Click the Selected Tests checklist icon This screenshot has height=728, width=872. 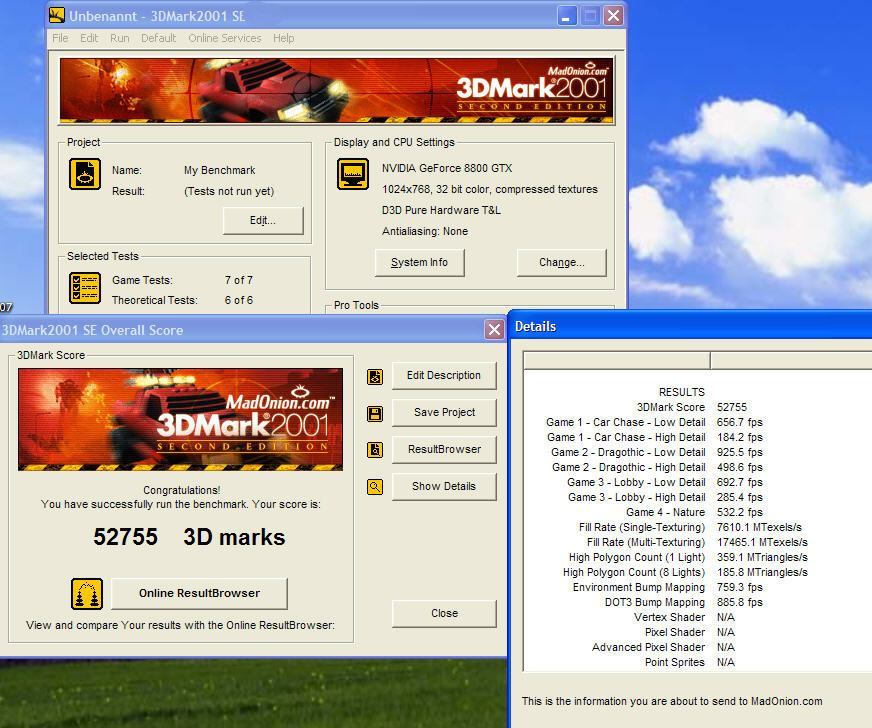(85, 288)
